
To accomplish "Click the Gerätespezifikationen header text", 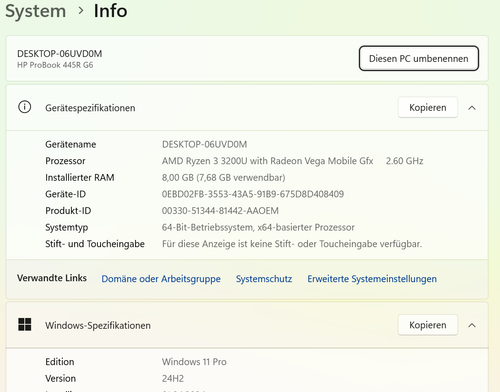I will (90, 108).
